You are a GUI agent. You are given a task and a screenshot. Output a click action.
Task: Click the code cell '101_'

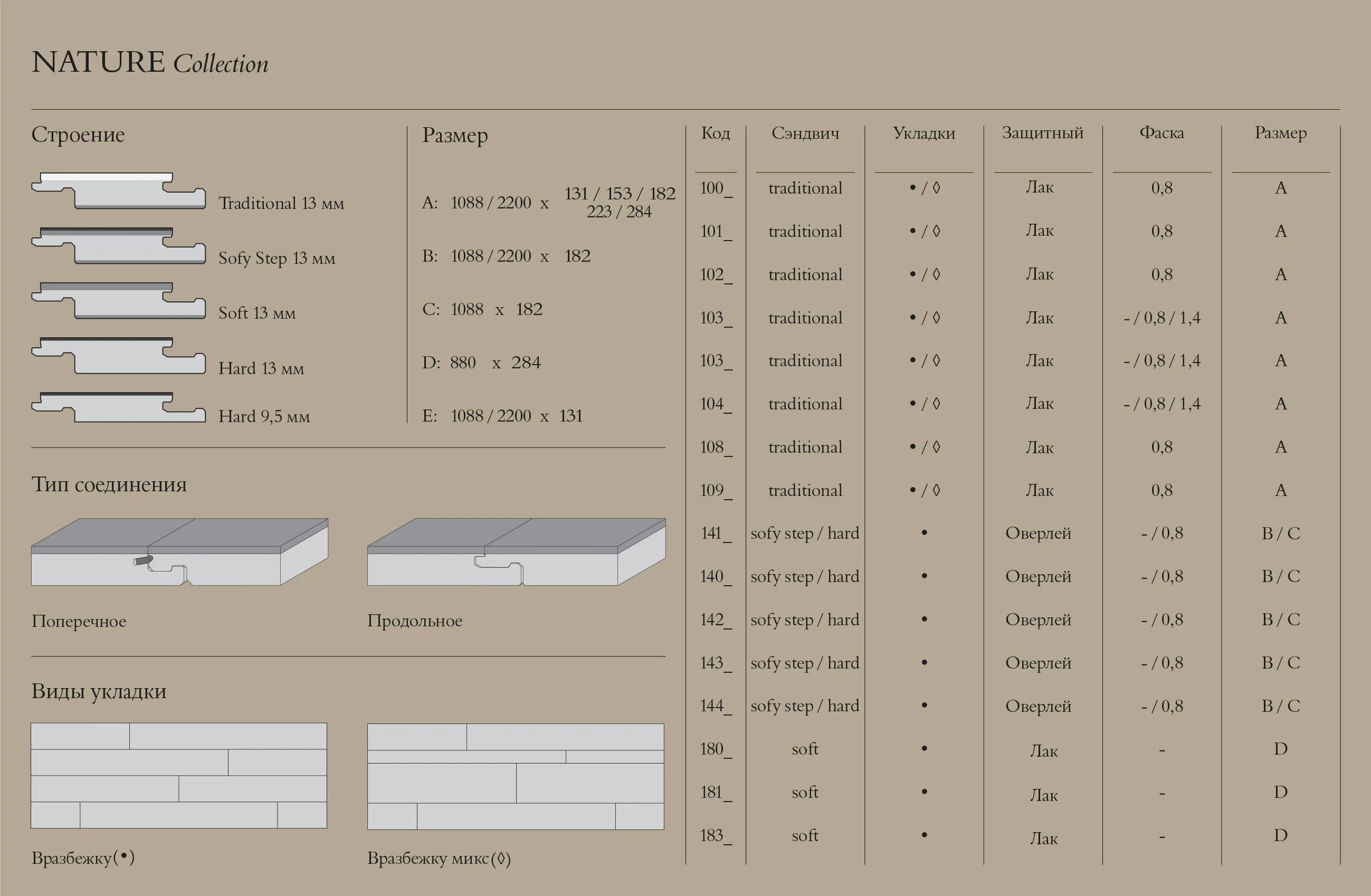click(x=716, y=232)
